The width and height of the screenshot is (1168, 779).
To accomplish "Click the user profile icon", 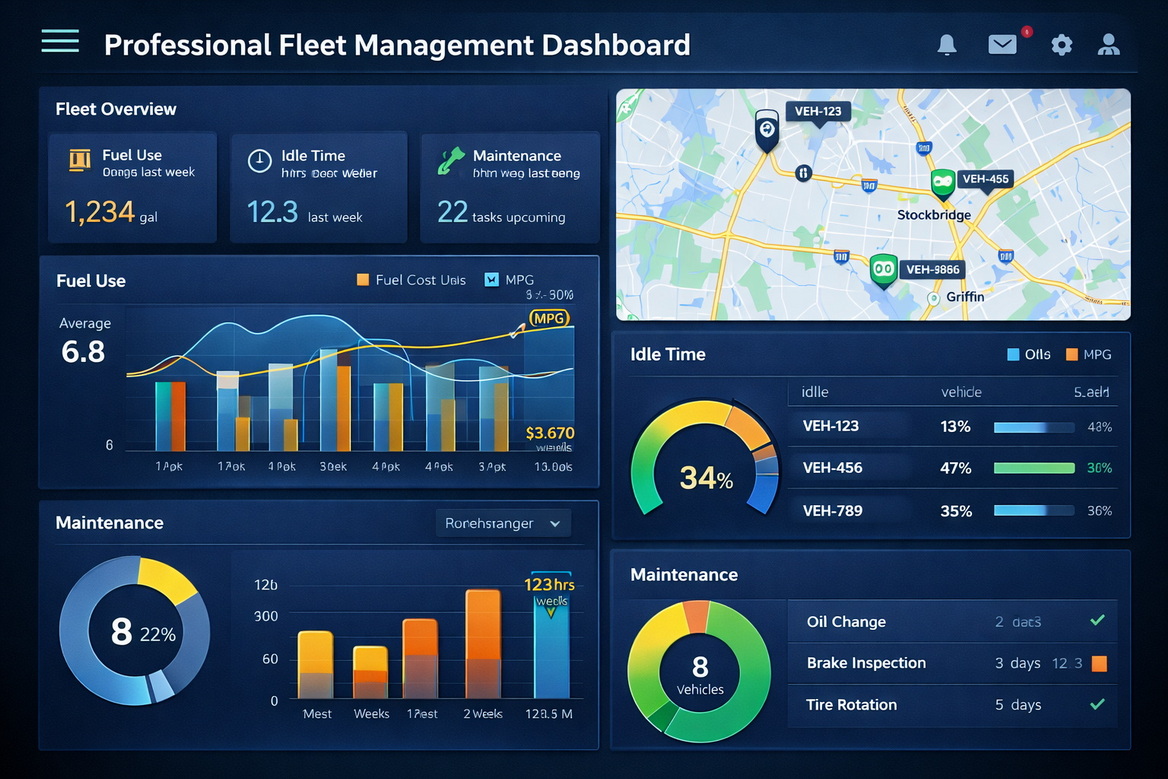I will [1108, 44].
